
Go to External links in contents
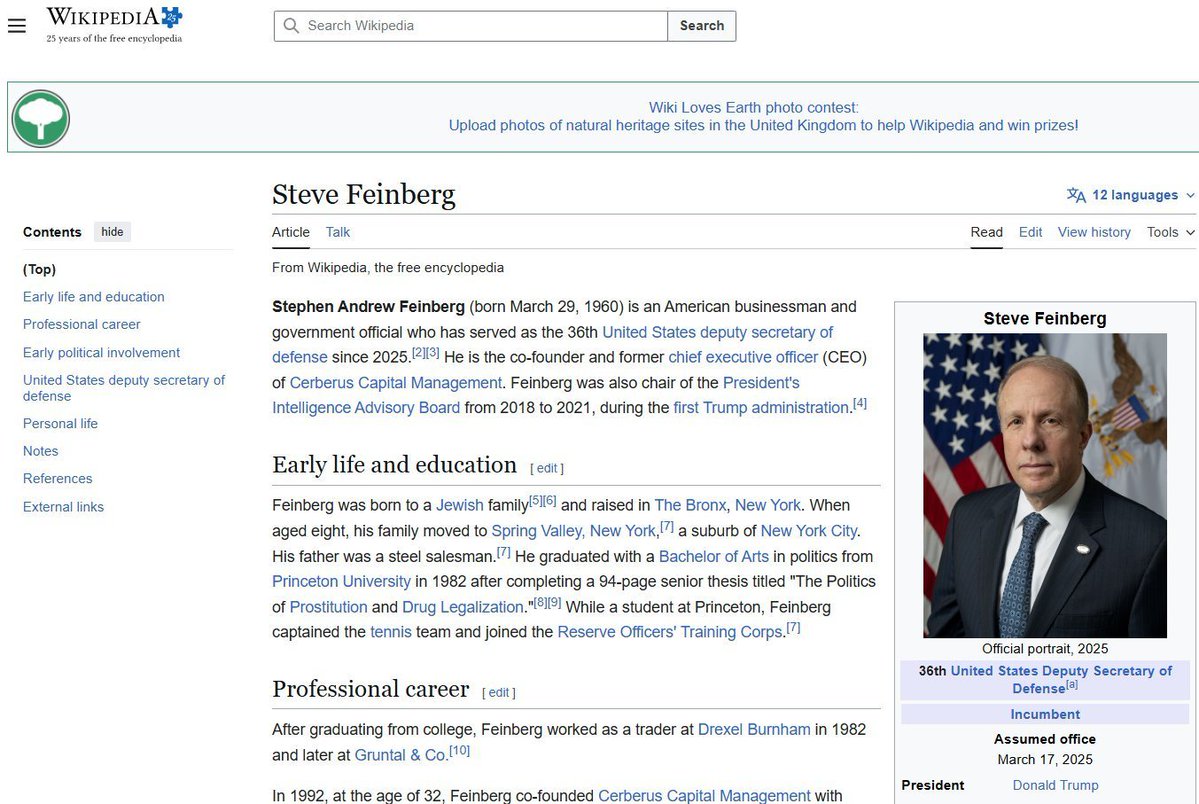[63, 507]
